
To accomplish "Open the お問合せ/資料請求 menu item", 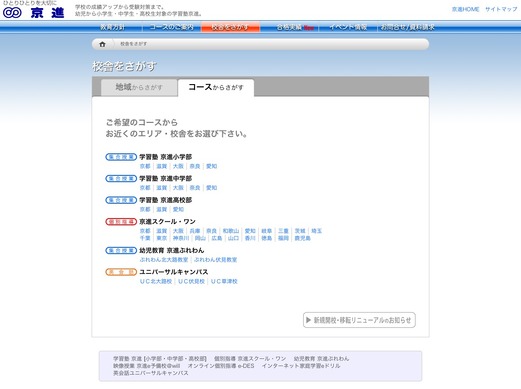I will (407, 27).
